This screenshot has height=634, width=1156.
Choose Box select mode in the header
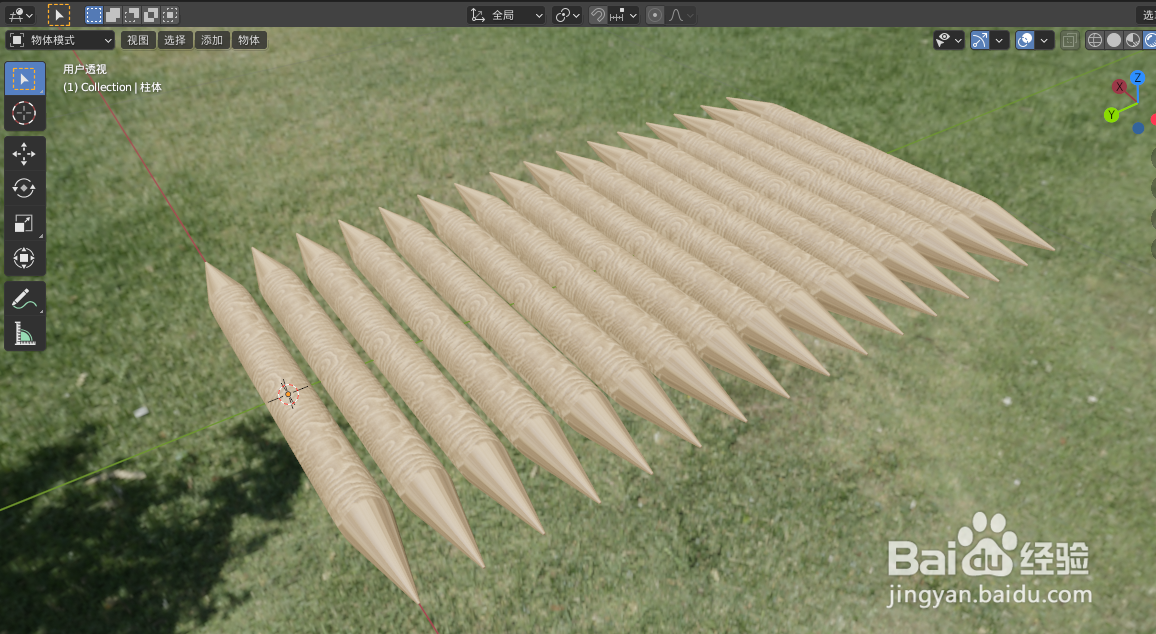(x=92, y=14)
